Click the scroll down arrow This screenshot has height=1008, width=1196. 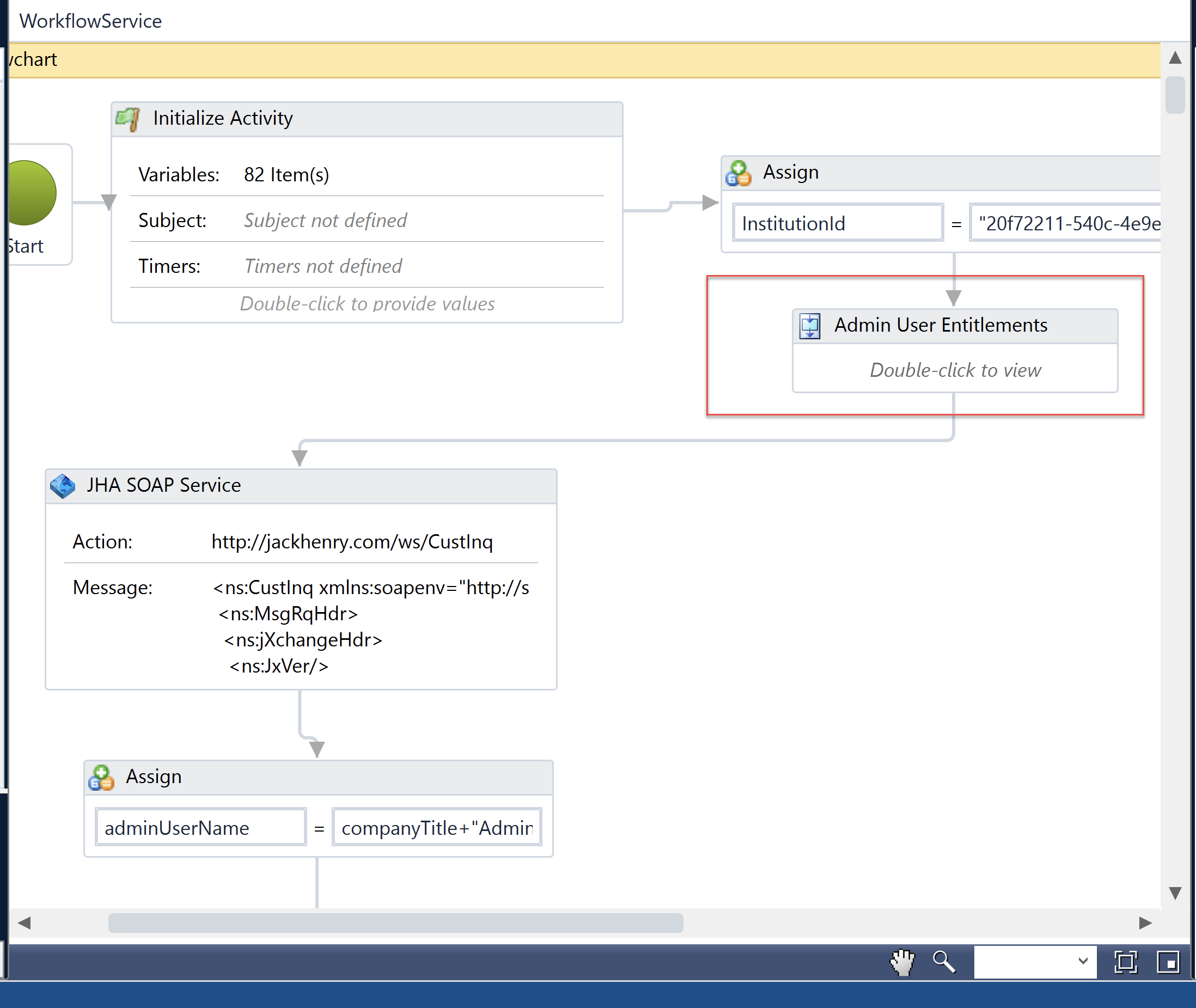tap(1175, 893)
